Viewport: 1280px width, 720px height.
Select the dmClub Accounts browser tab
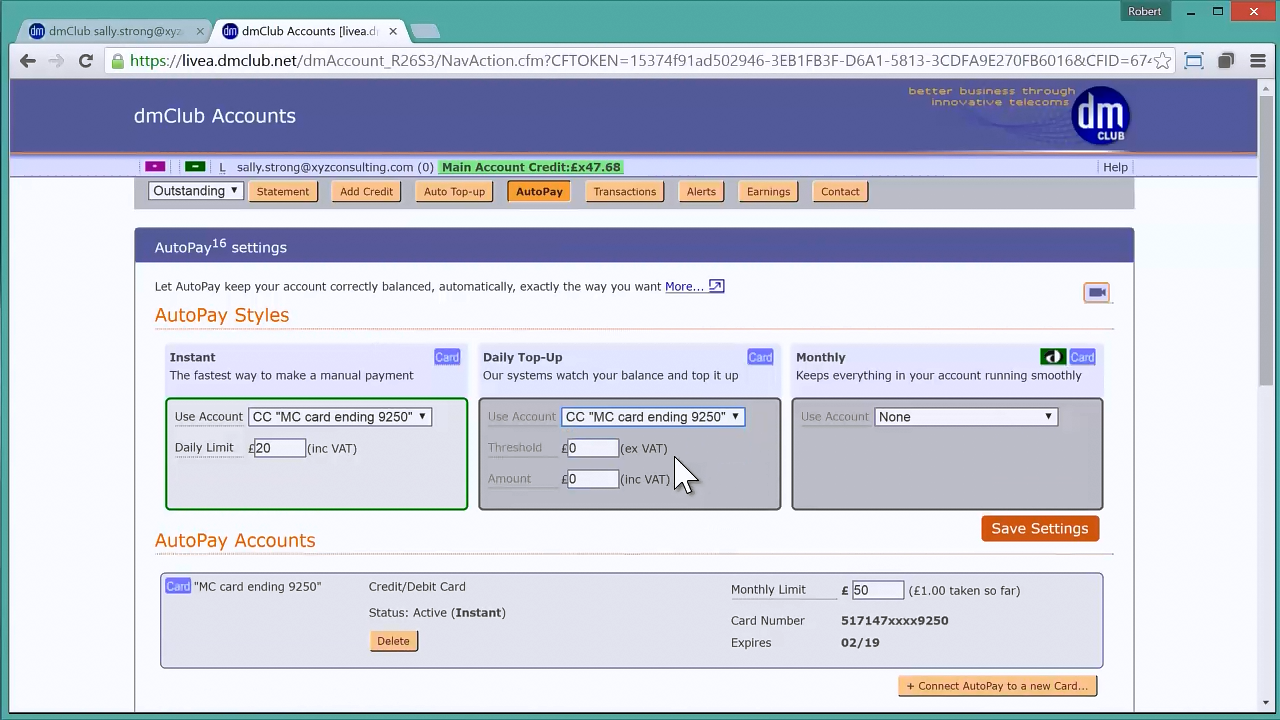(x=309, y=31)
